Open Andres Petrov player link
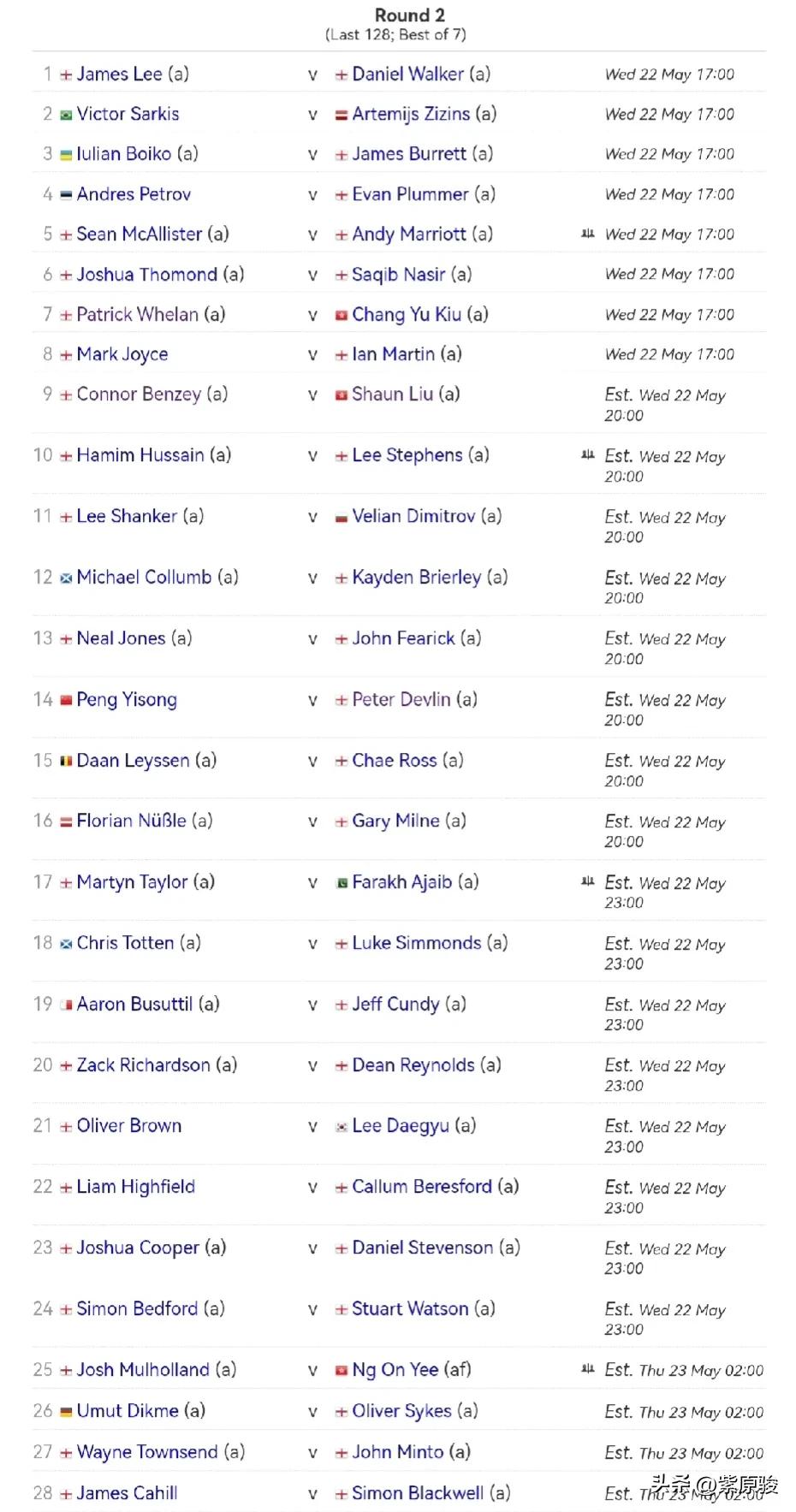The image size is (796, 1512). coord(134,194)
